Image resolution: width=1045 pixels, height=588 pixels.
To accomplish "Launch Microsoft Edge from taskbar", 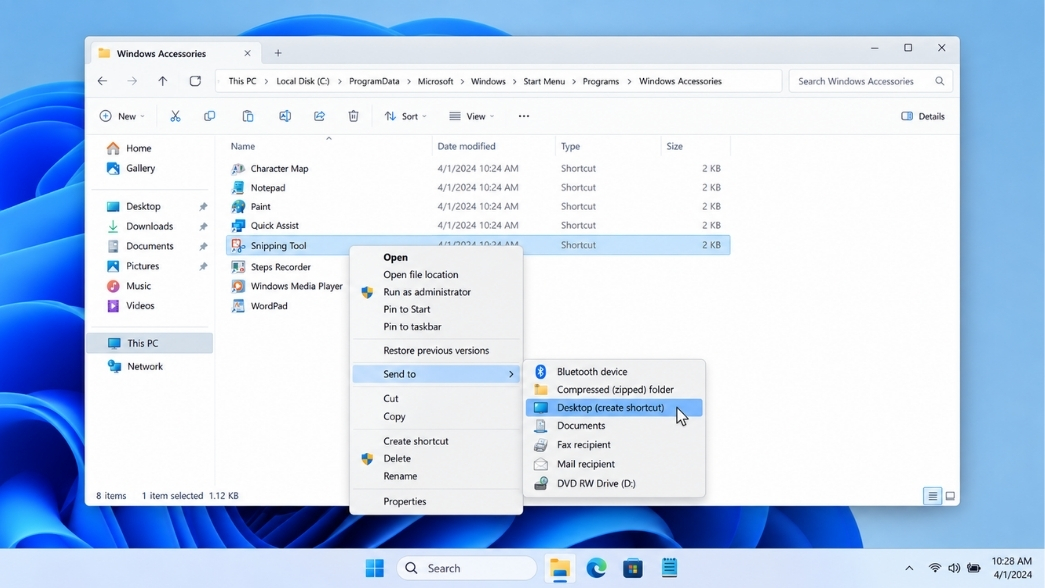I will [x=596, y=568].
